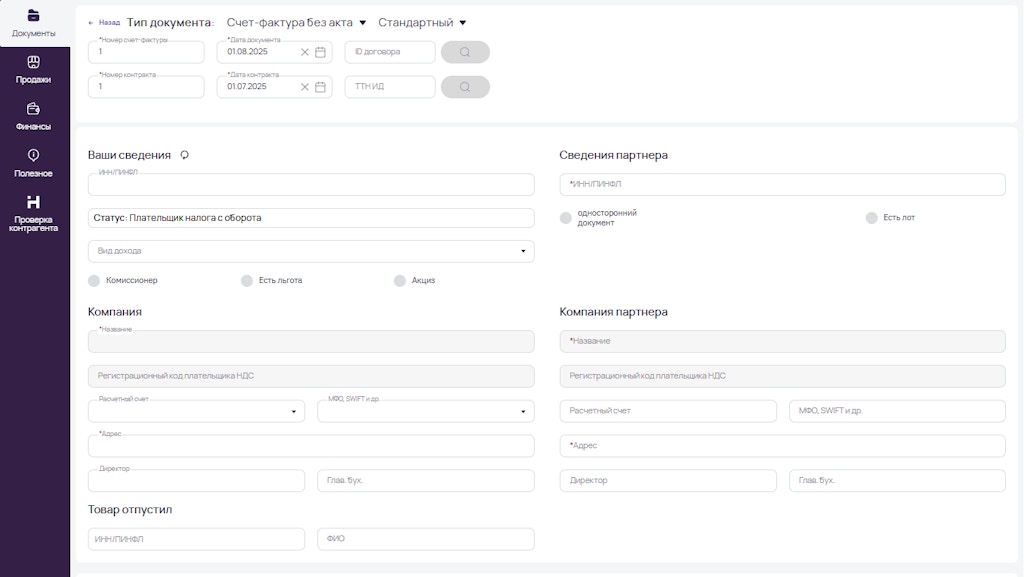Viewport: 1024px width, 577px height.
Task: Open the Счет-фактура без акта document type dropdown
Action: 297,23
